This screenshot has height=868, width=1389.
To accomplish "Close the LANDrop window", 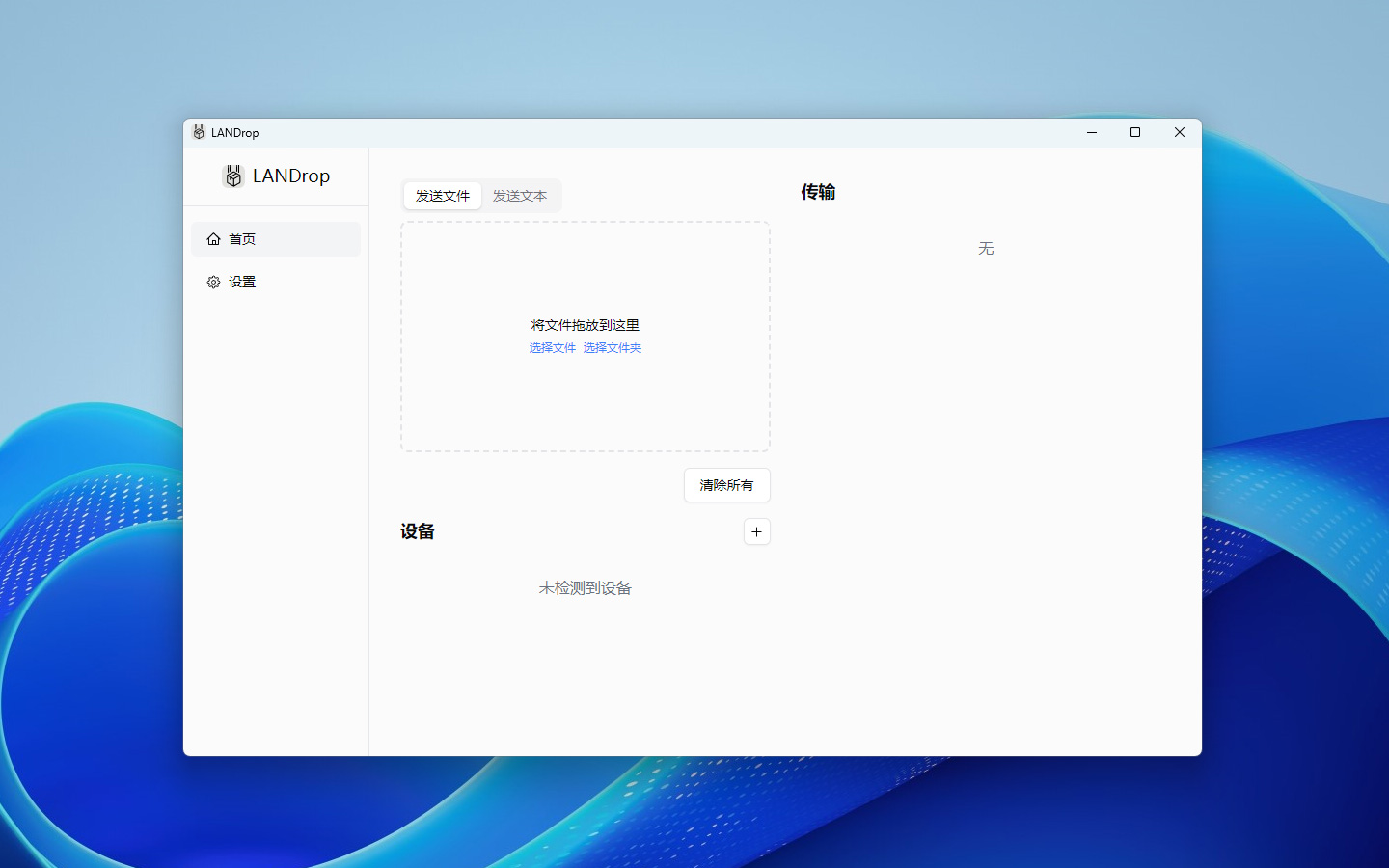I will [x=1179, y=132].
